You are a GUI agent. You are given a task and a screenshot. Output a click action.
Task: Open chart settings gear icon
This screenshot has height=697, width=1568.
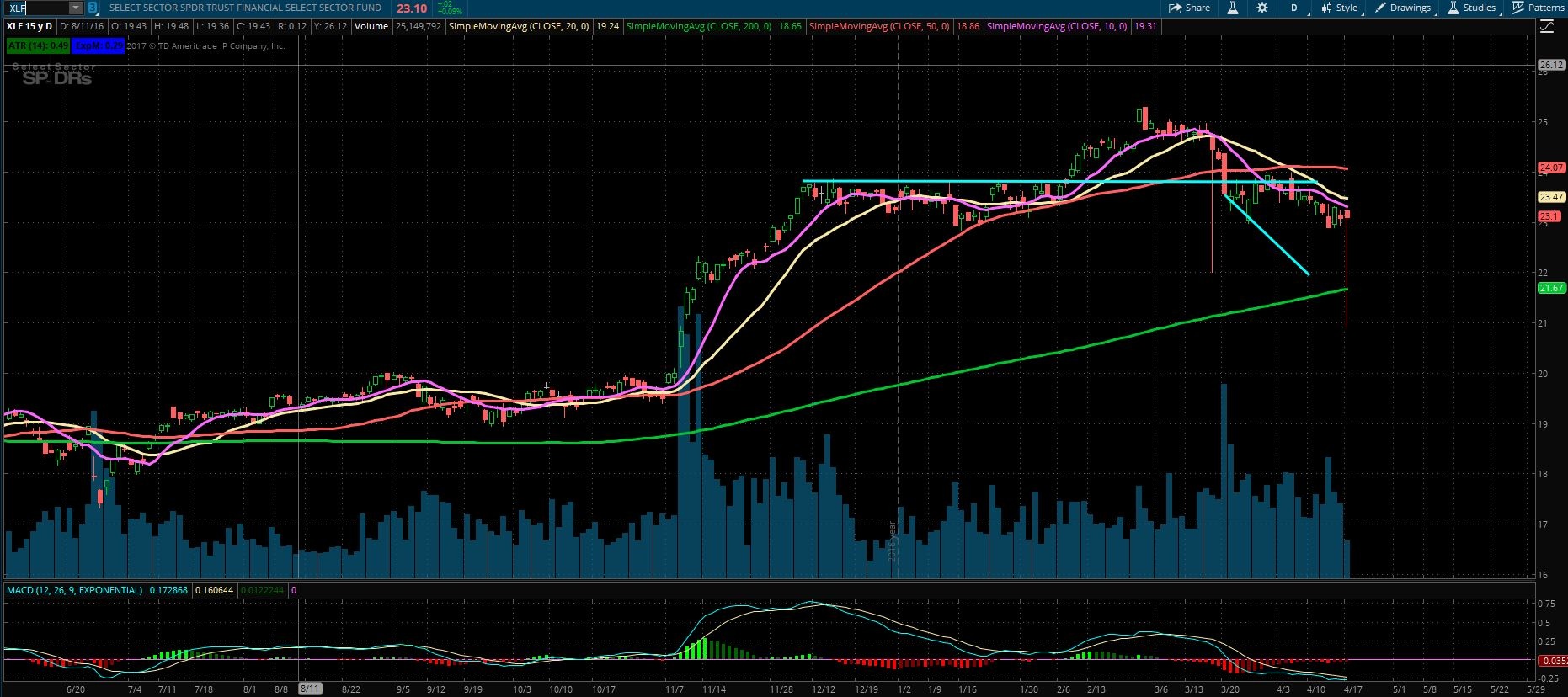click(x=1261, y=8)
